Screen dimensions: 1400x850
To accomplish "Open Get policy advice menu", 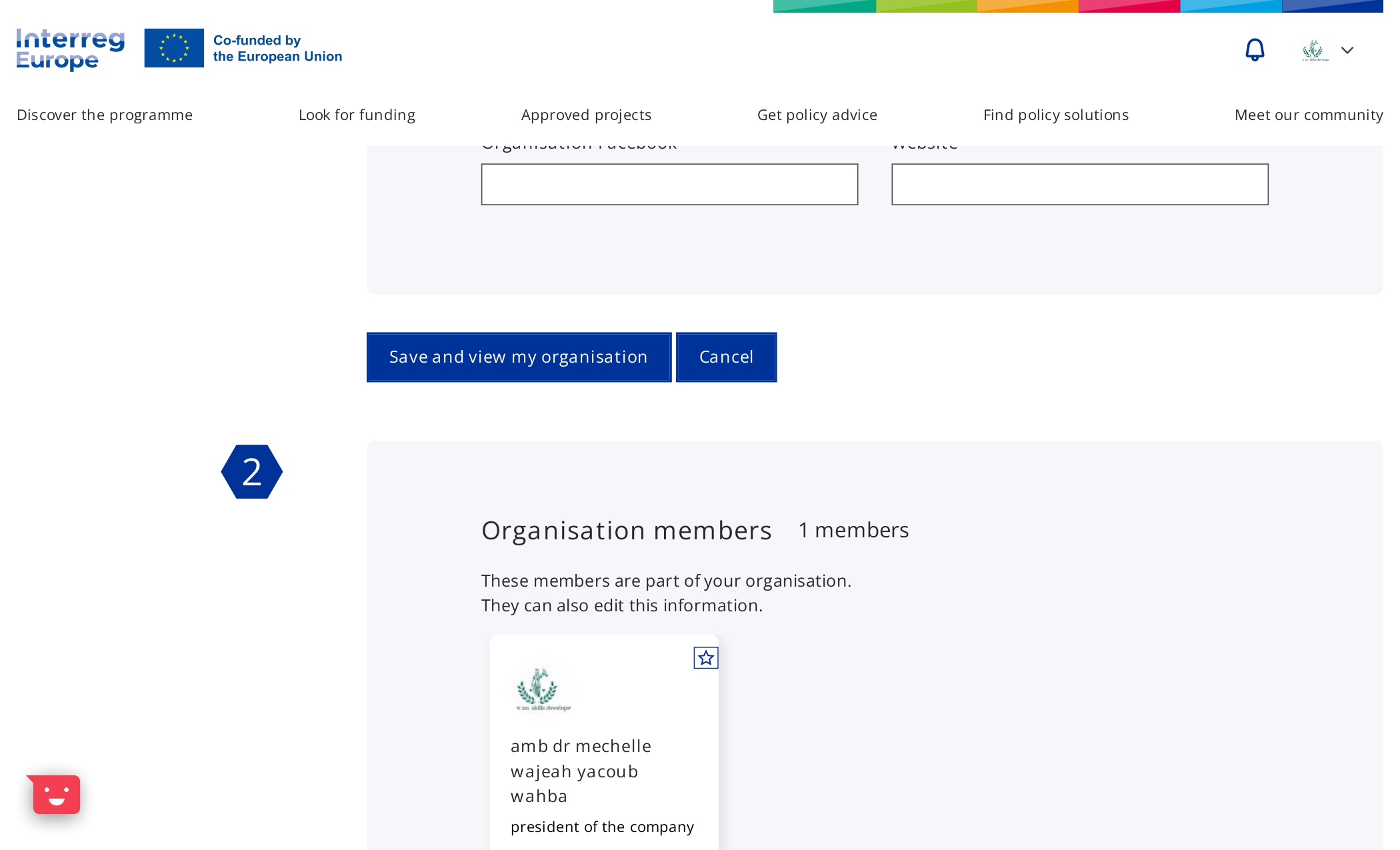I will pos(817,115).
